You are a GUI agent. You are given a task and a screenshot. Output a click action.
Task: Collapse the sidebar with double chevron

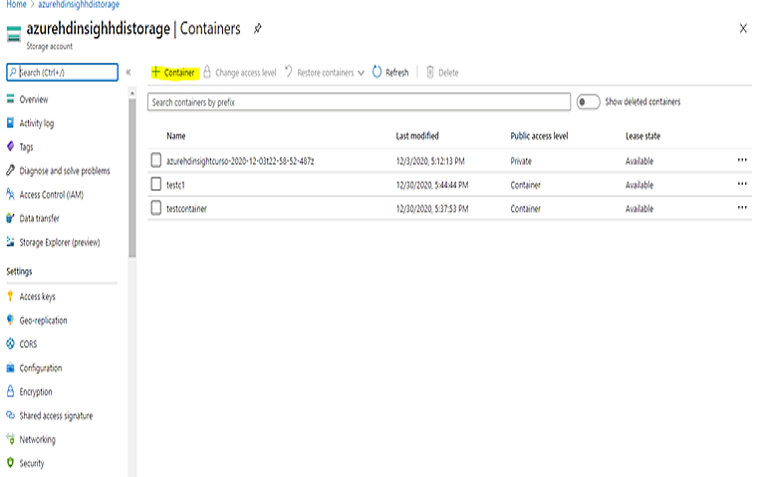[129, 72]
